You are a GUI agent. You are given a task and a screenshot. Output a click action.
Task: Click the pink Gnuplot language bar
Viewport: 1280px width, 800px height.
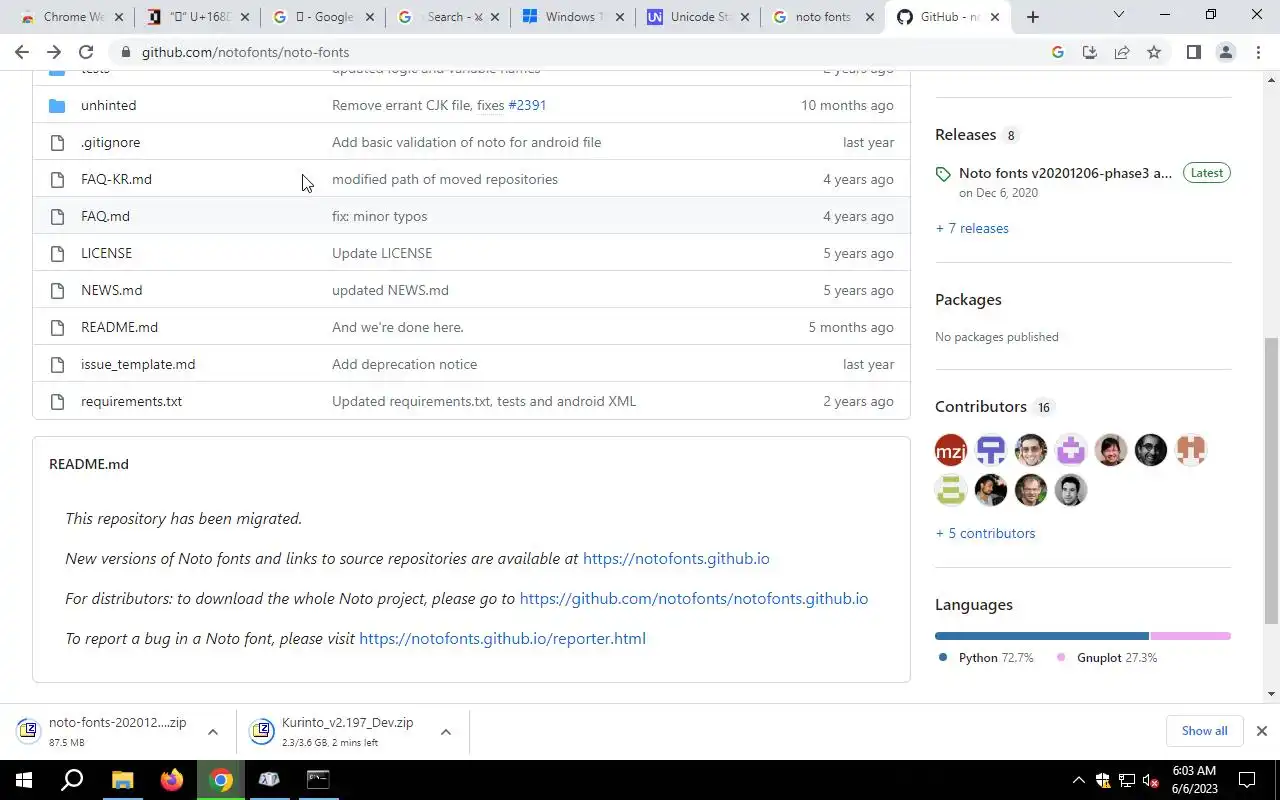[1190, 636]
